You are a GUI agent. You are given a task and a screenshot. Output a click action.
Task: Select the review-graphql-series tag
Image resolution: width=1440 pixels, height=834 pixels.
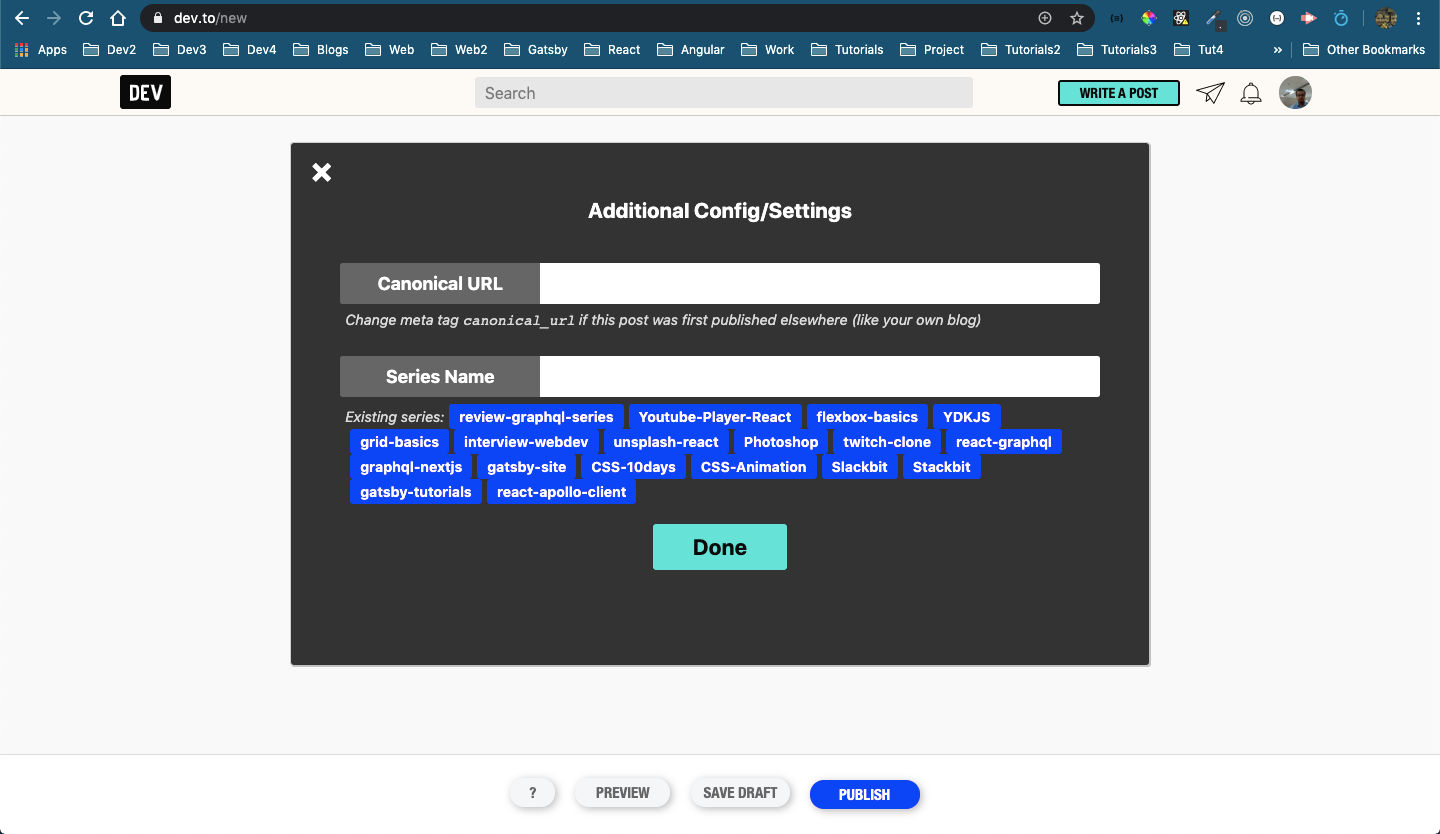click(536, 417)
